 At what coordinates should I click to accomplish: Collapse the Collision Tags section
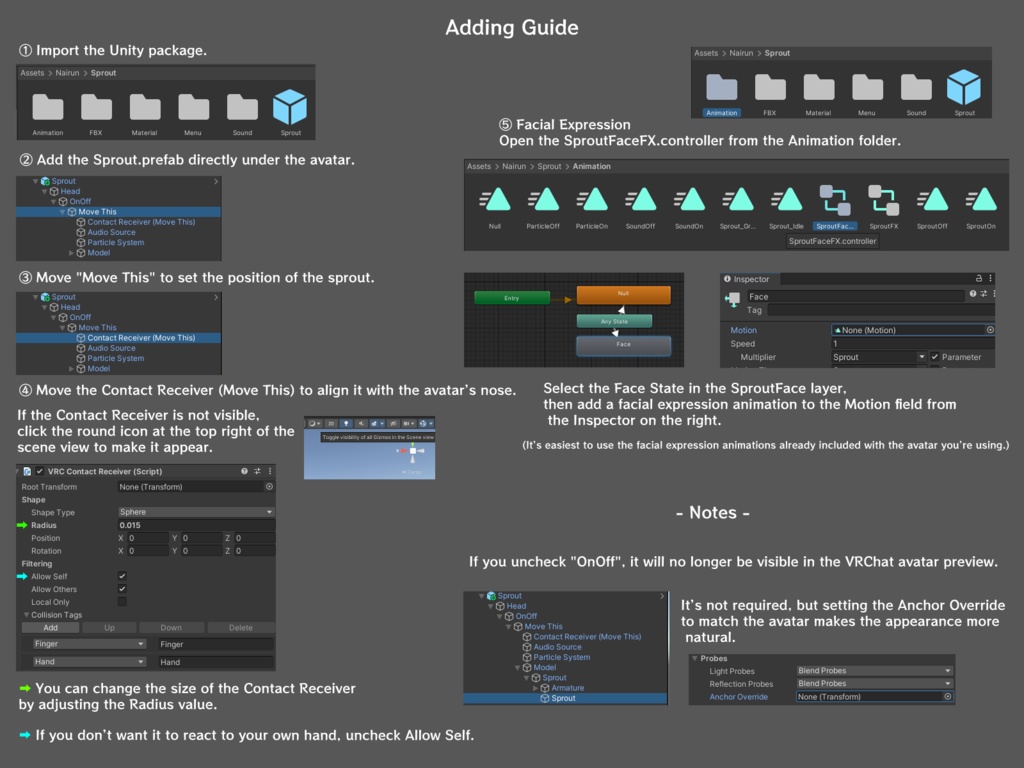point(27,615)
